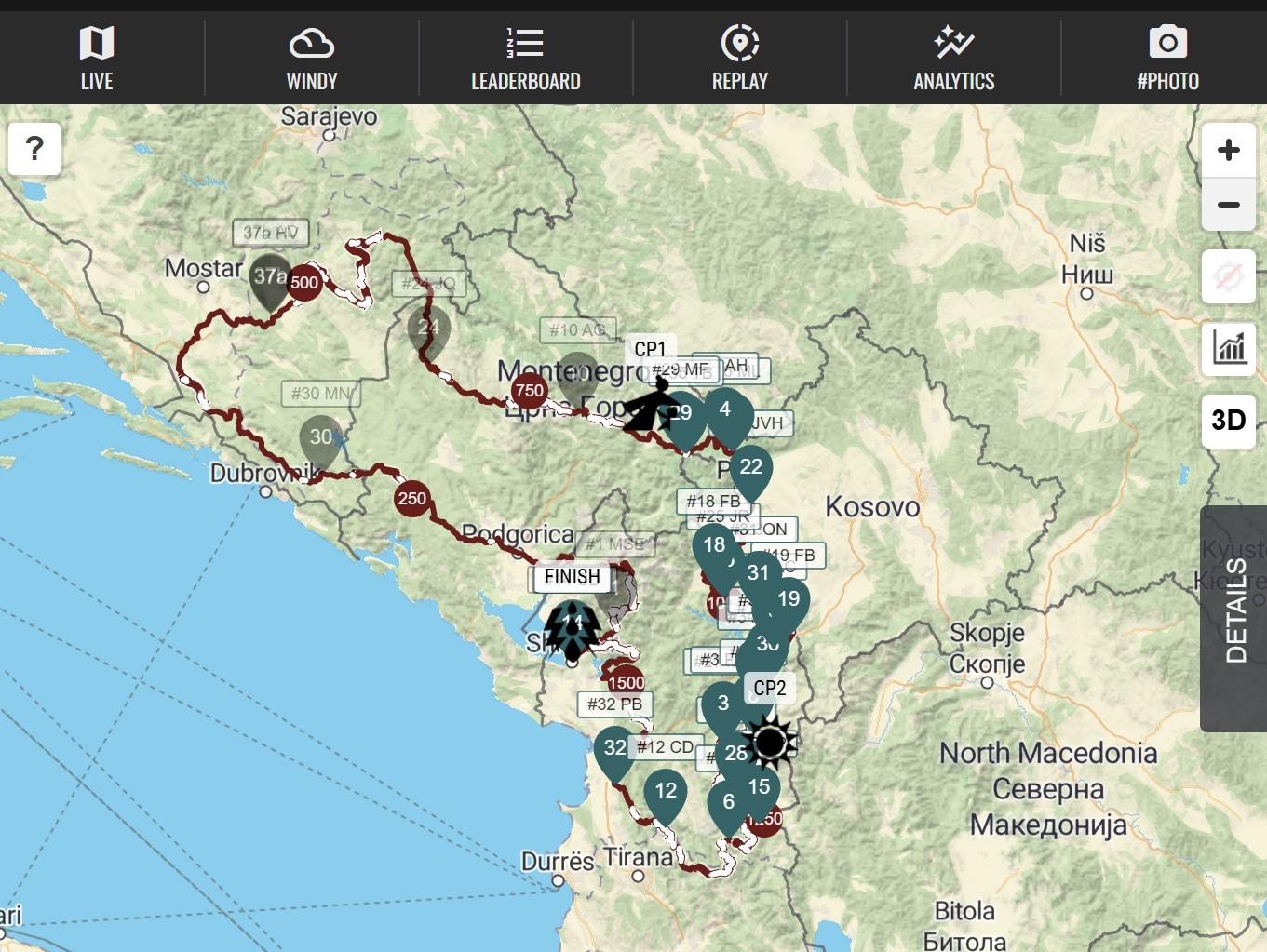Open the ANALYTICS section
This screenshot has height=952, width=1267.
point(953,58)
